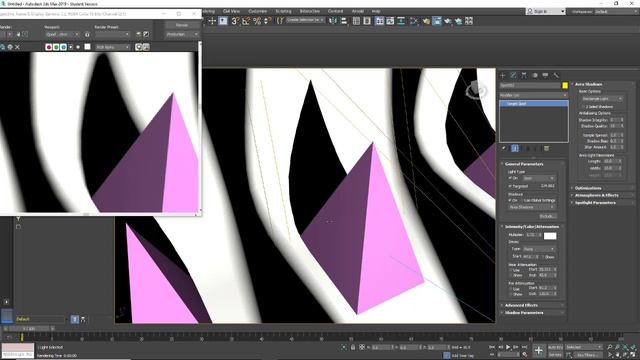Open light type Spot dropdown
This screenshot has width=640, height=360.
[539, 178]
